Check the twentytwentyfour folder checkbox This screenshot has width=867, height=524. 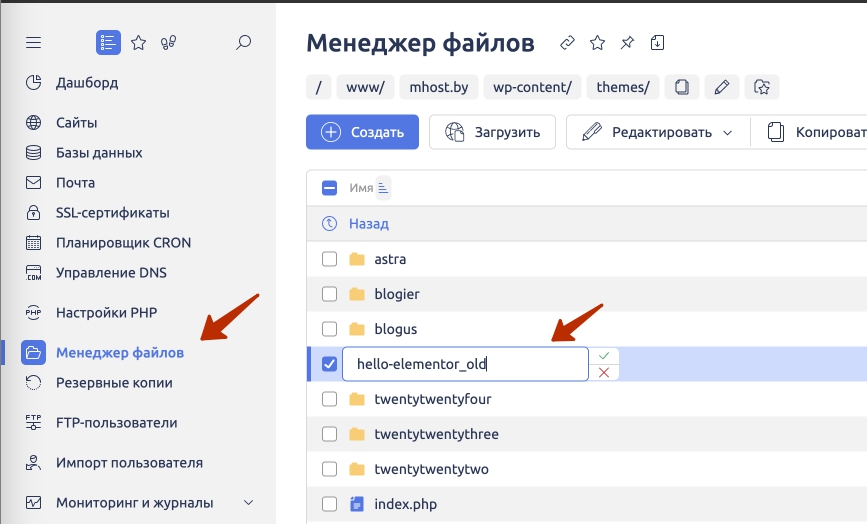tap(330, 399)
